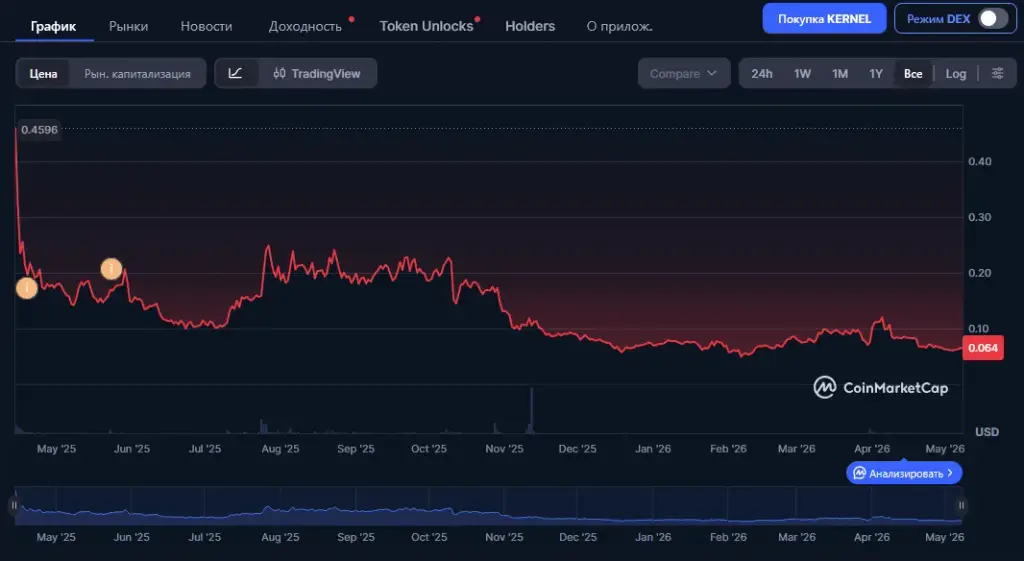This screenshot has height=561, width=1024.
Task: Click the USD currency label
Action: coord(987,432)
